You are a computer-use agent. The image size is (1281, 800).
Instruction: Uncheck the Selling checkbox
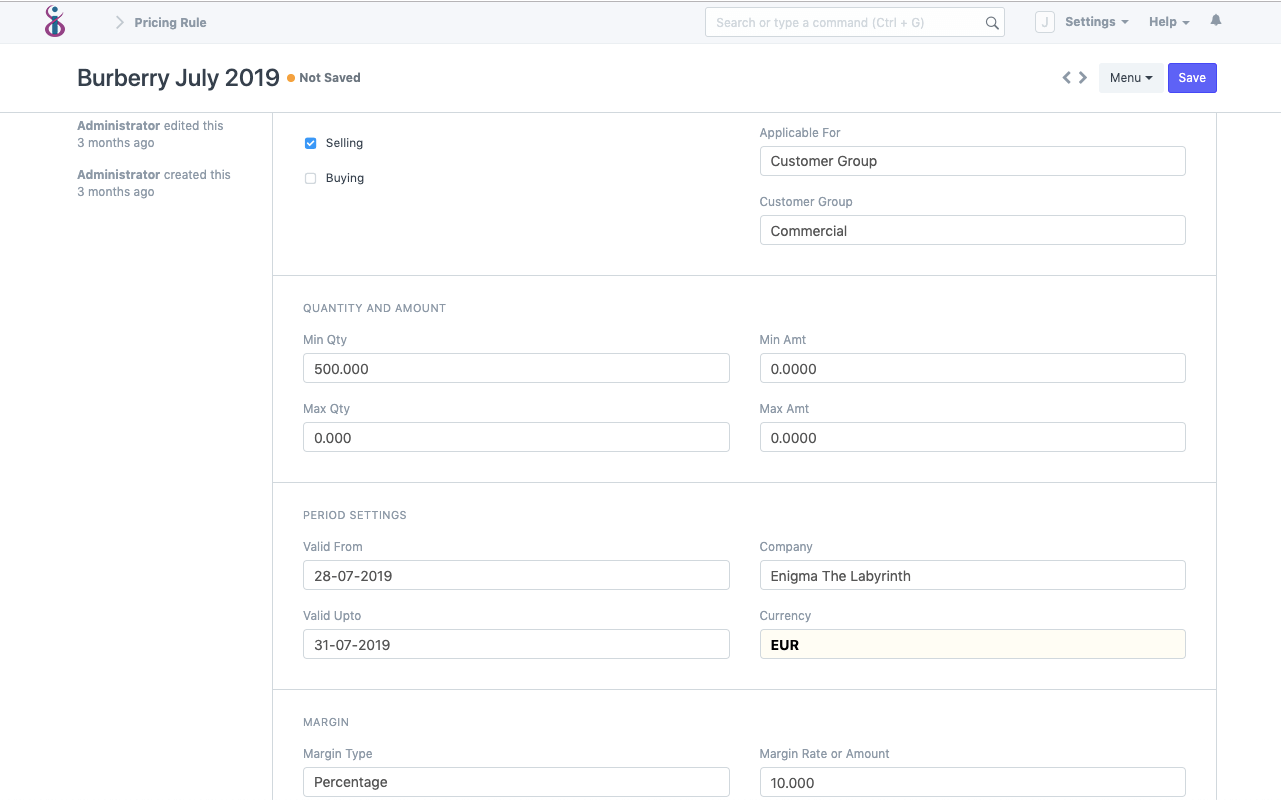[x=310, y=143]
